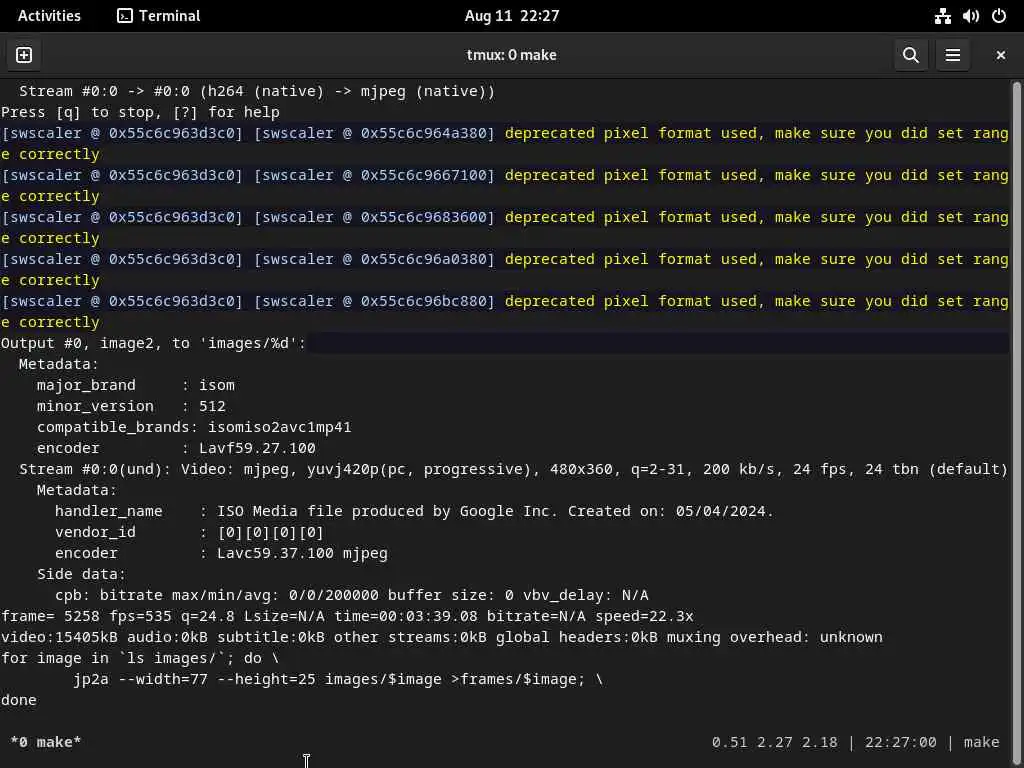This screenshot has height=768, width=1024.
Task: Select tmux window '0 make' in status bar
Action: (x=46, y=742)
